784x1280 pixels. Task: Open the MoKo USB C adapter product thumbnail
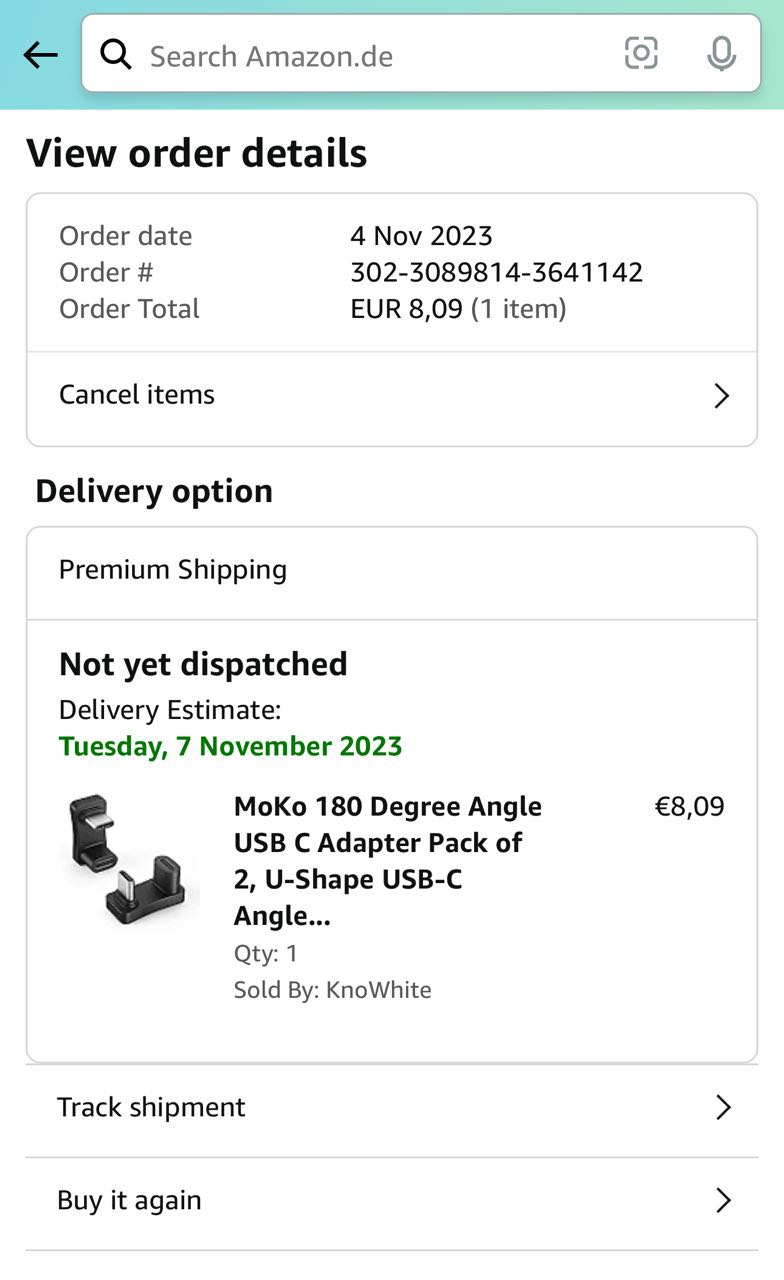click(129, 859)
